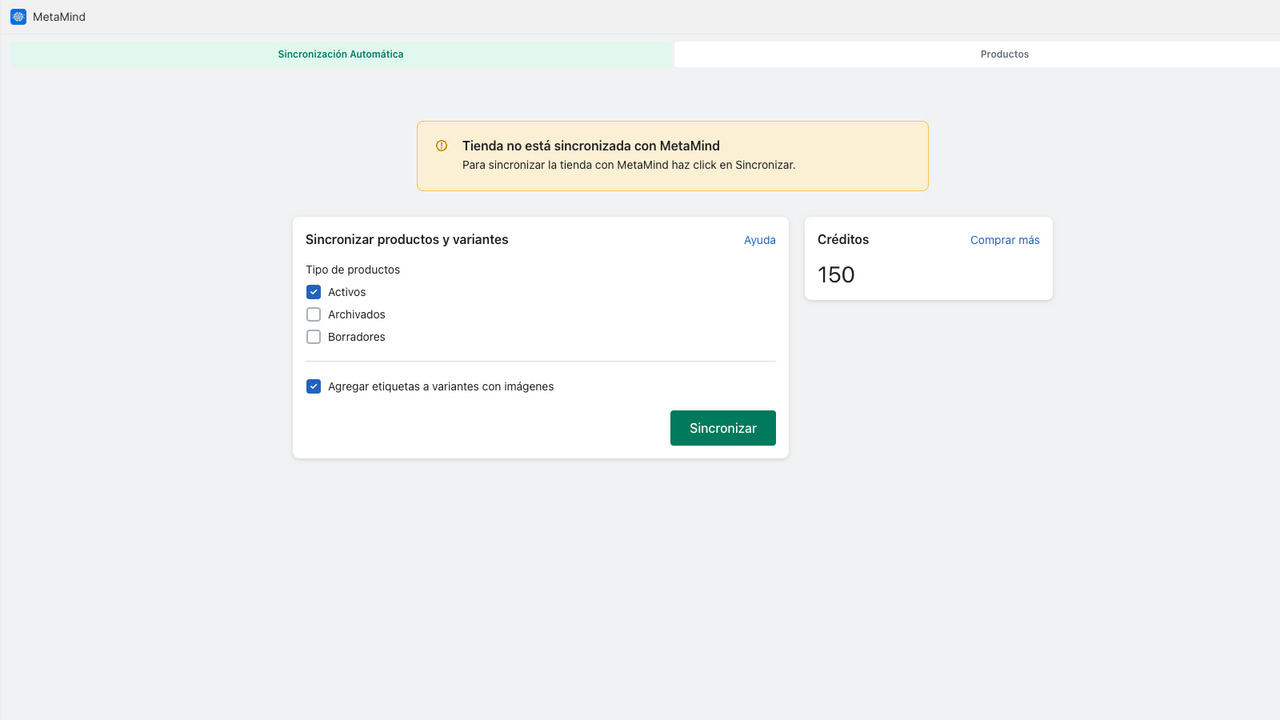
Task: Follow the Comprar más link
Action: [x=1005, y=240]
